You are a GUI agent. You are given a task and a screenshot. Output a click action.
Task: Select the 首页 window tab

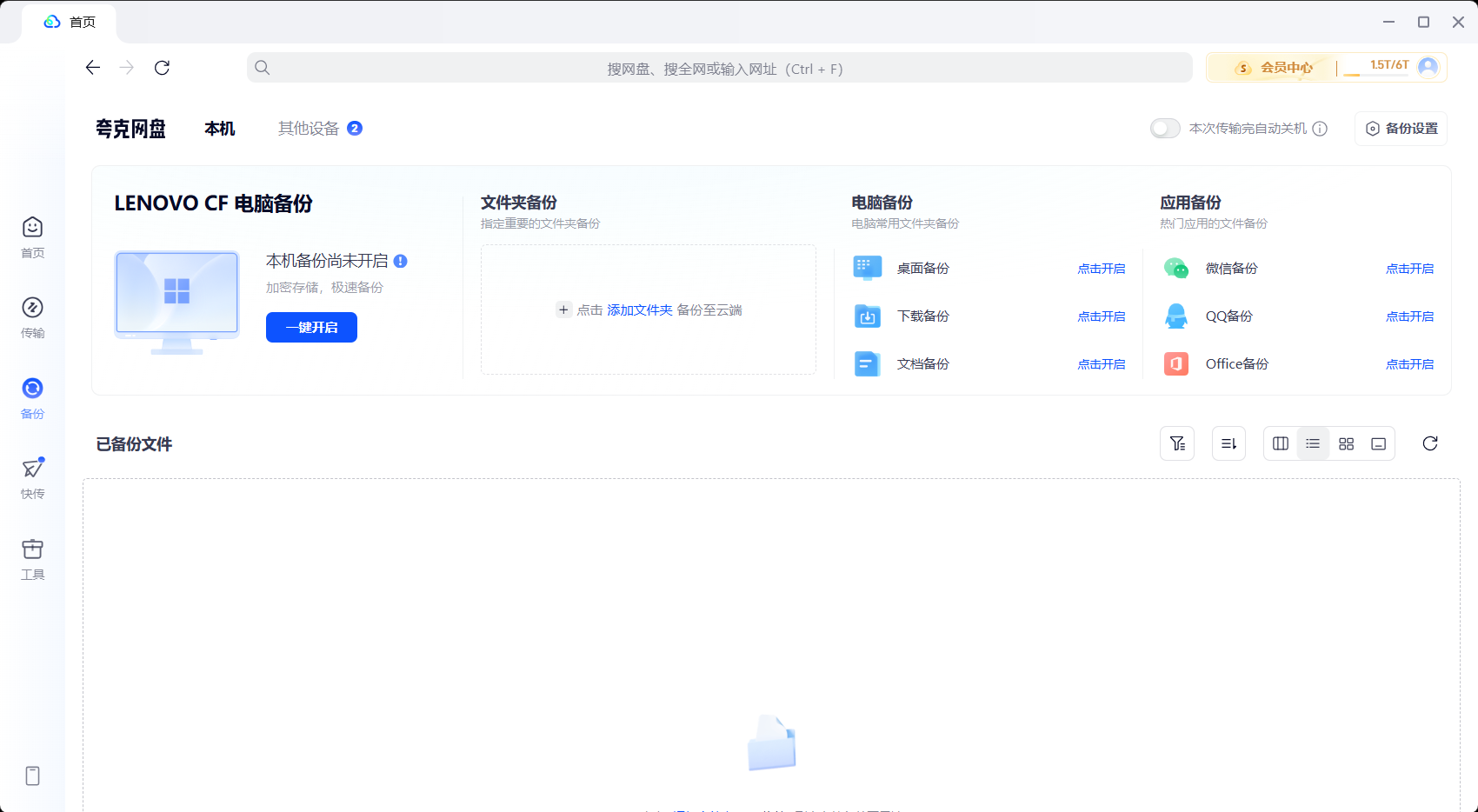70,22
